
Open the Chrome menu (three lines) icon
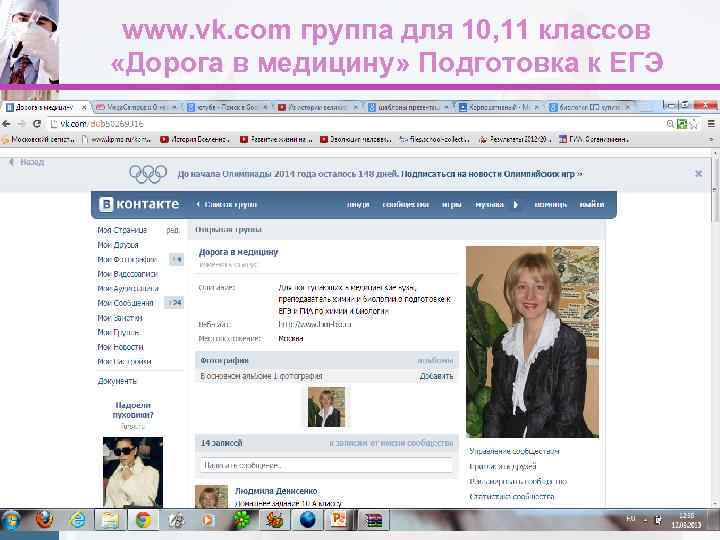pyautogui.click(x=711, y=124)
